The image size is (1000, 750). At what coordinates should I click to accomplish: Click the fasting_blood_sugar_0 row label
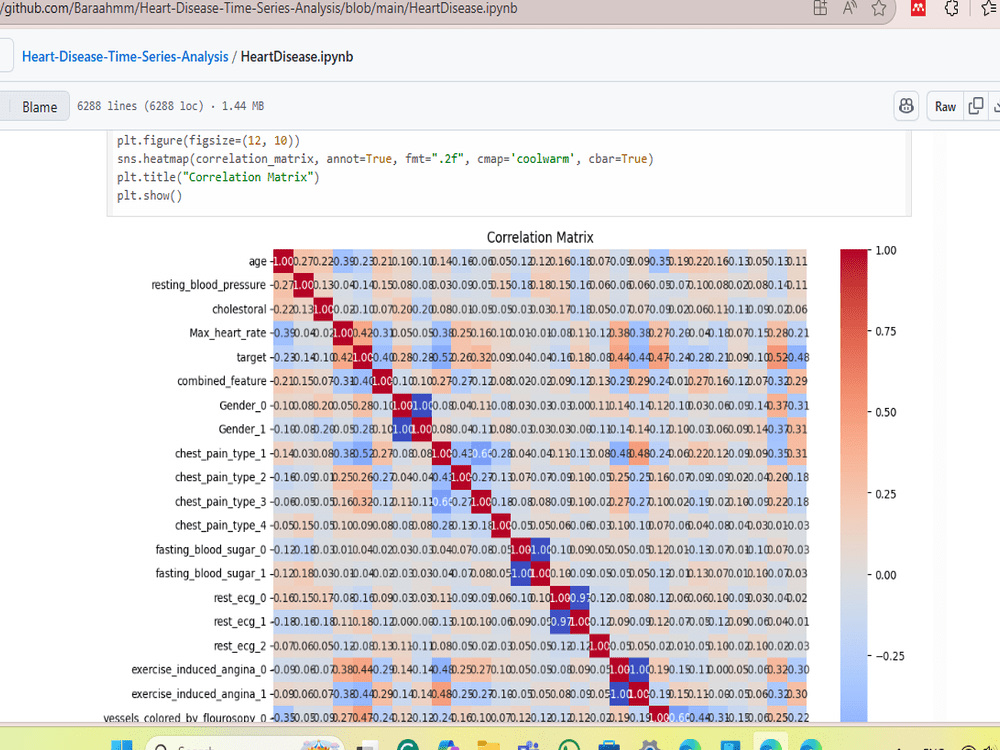pos(210,550)
